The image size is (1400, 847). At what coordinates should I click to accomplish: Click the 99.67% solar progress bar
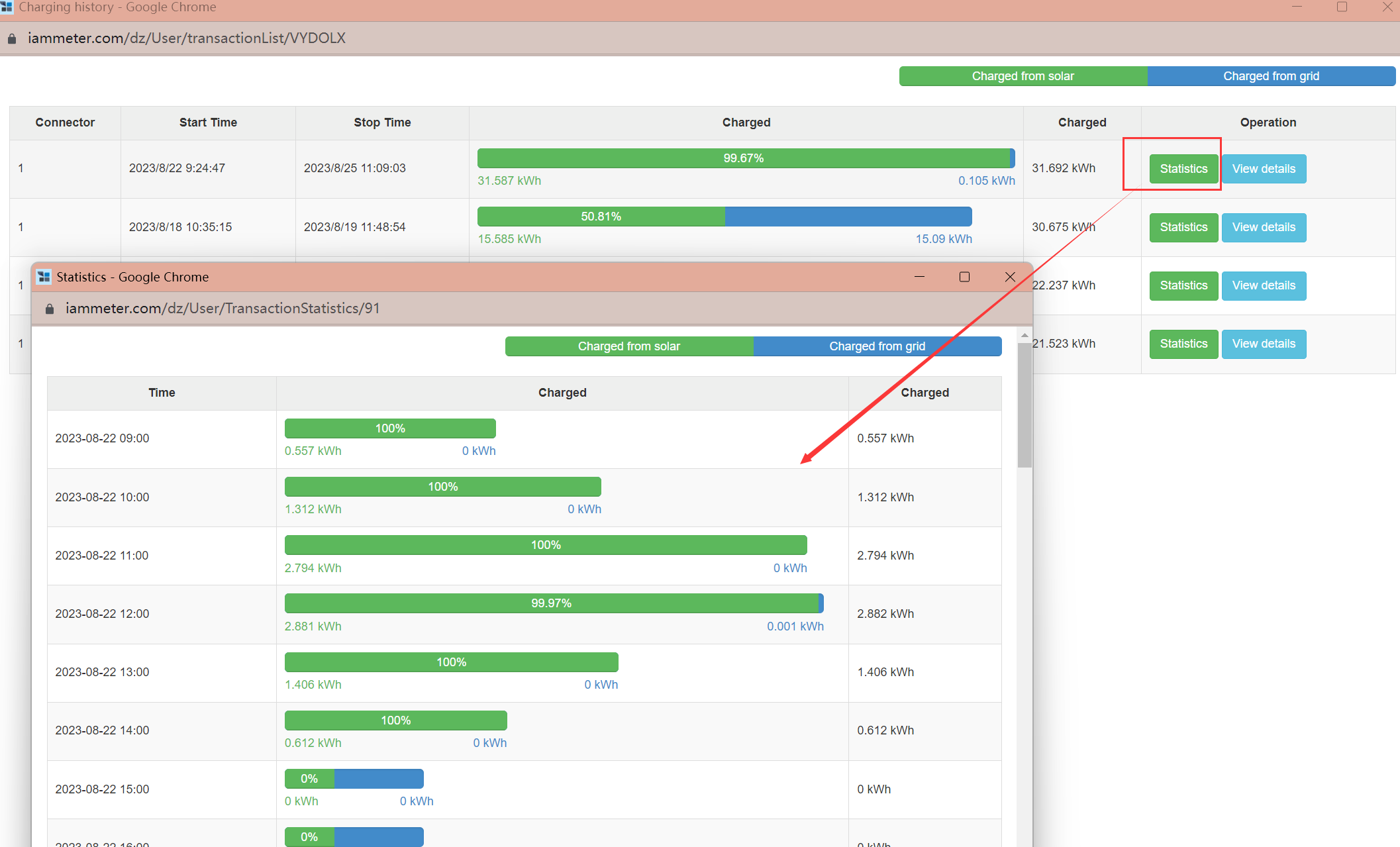[x=743, y=158]
